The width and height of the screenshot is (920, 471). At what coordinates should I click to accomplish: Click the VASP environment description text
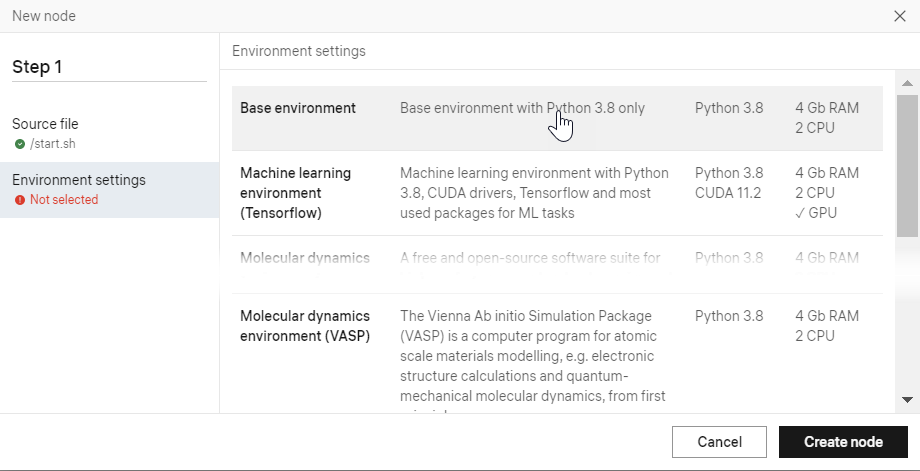(x=532, y=355)
